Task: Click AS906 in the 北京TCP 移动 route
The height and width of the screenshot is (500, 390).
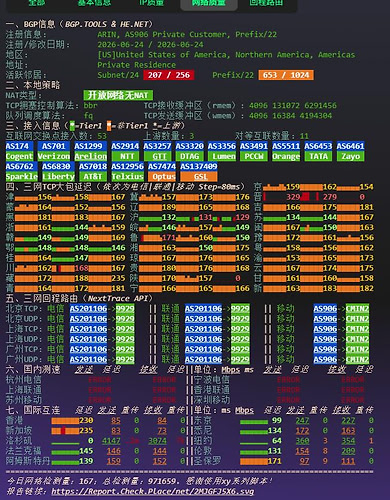Action: coord(325,309)
